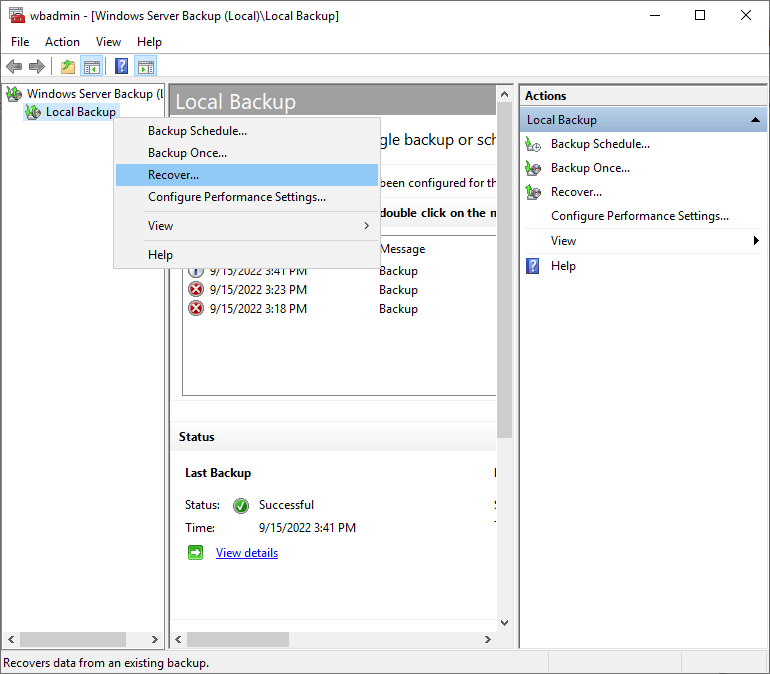Screen dimensions: 770x674
Task: Select the 9/15/2022 3:18 PM message row
Action: [x=339, y=309]
